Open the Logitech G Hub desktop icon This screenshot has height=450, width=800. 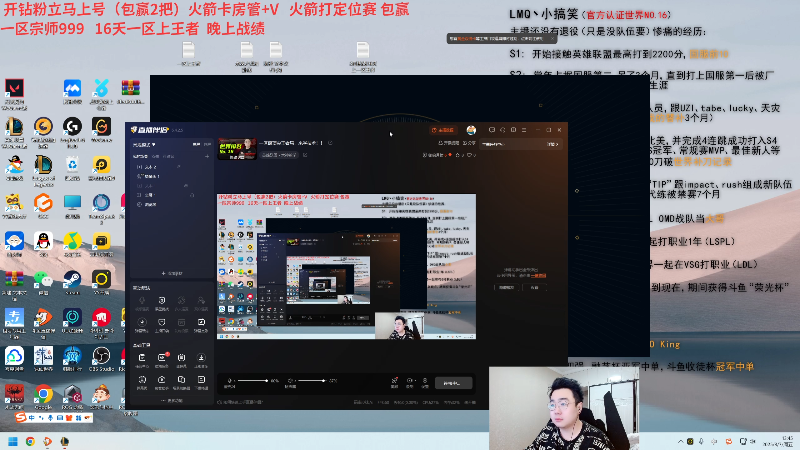[x=72, y=126]
